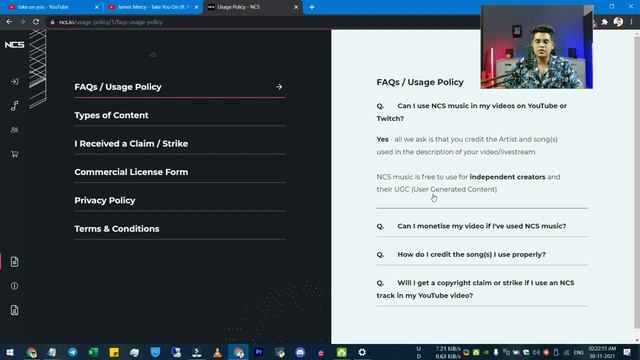Select the 'Usage Policy - NCS' tab
Image resolution: width=640 pixels, height=360 pixels.
click(252, 7)
